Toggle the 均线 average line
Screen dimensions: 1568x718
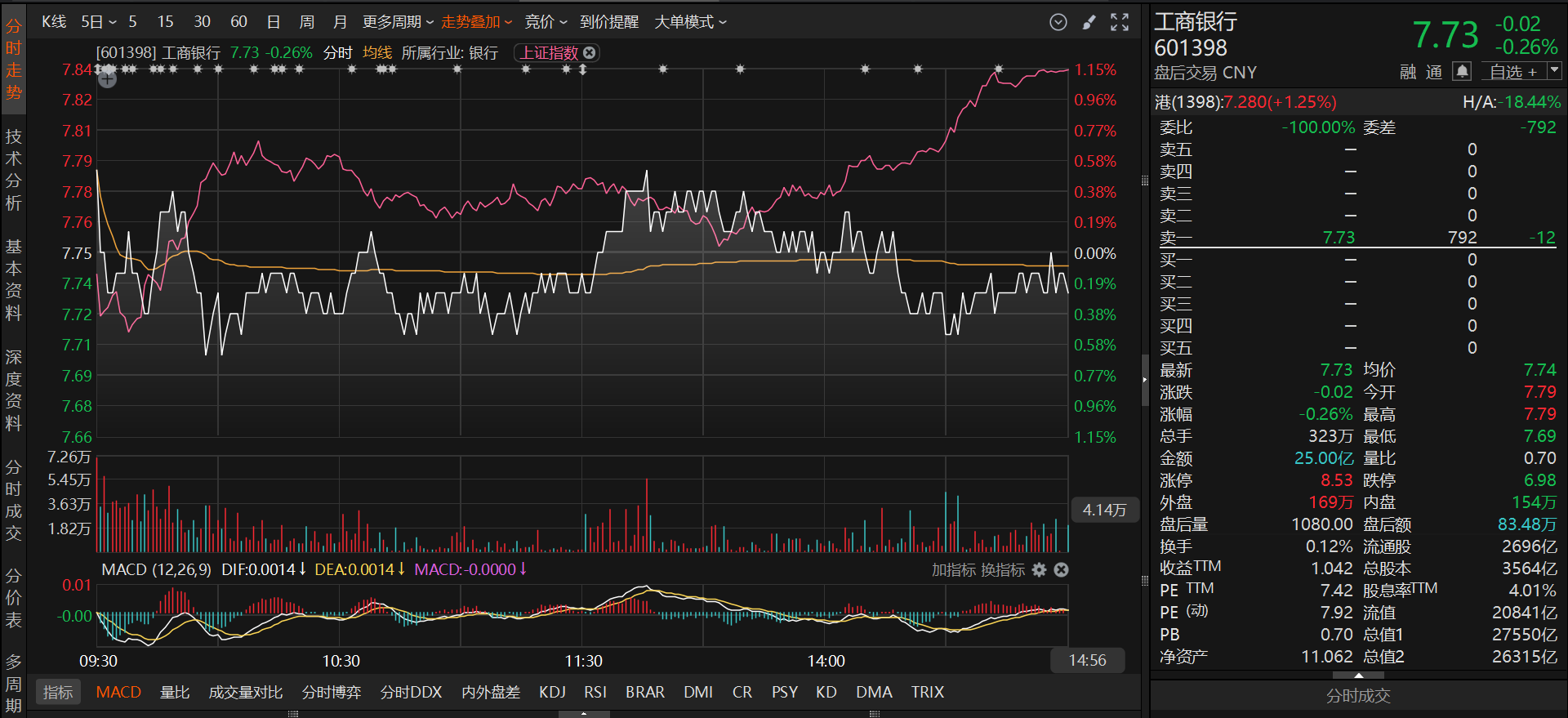pos(377,52)
